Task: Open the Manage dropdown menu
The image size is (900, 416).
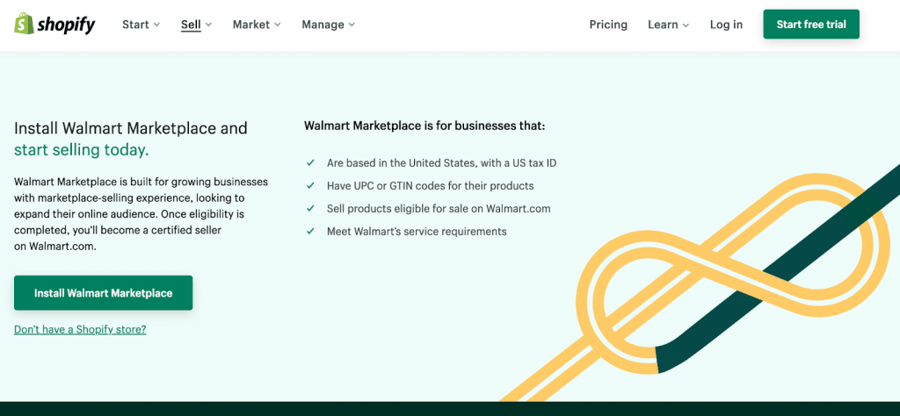Action: click(x=328, y=24)
